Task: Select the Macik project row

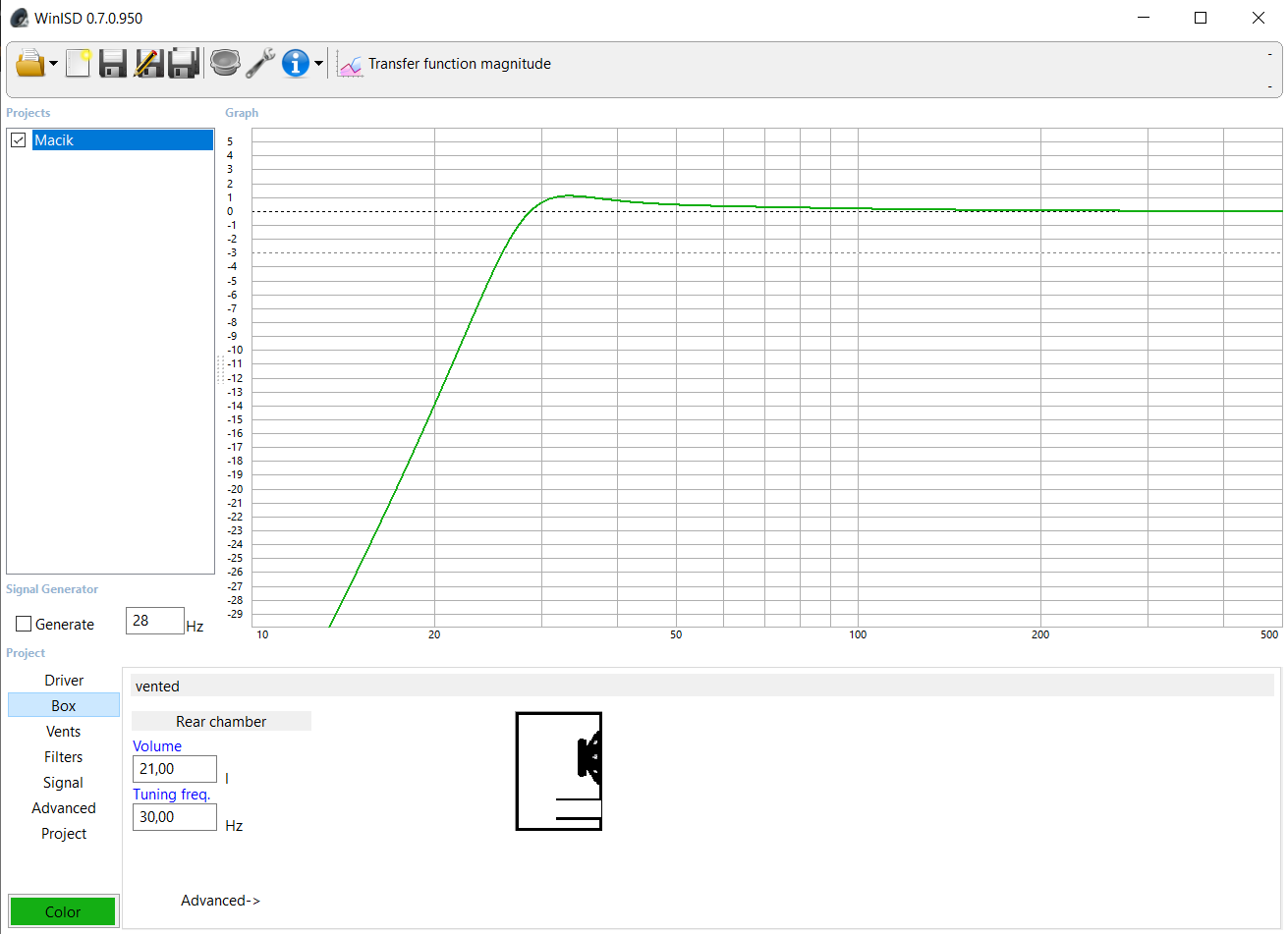Action: 123,140
